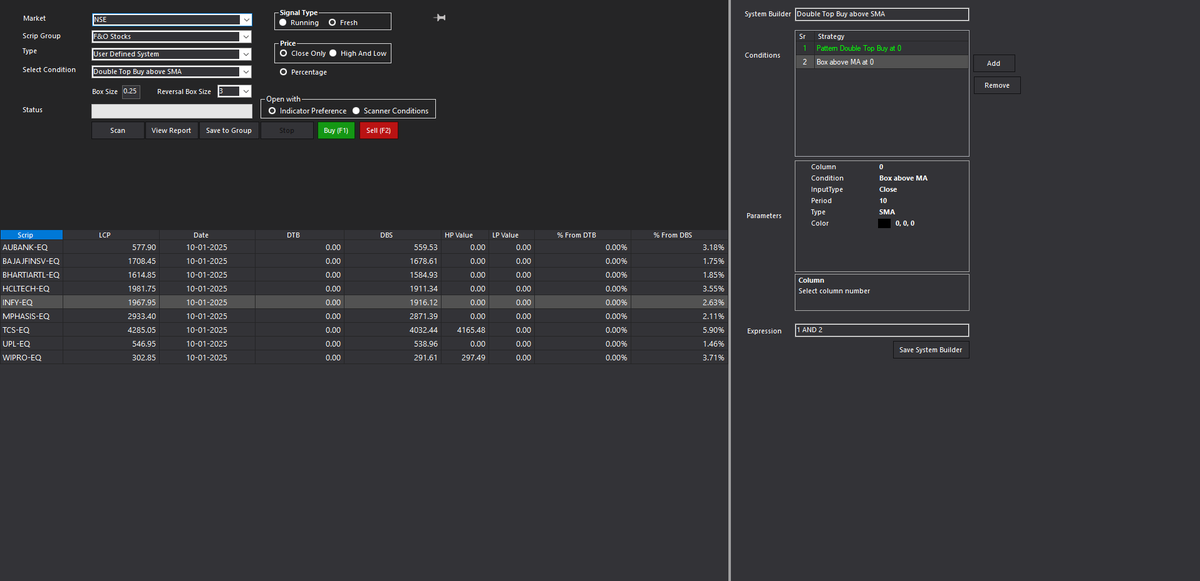This screenshot has width=1200, height=581.
Task: Switch price mode to Percentage
Action: 283,71
